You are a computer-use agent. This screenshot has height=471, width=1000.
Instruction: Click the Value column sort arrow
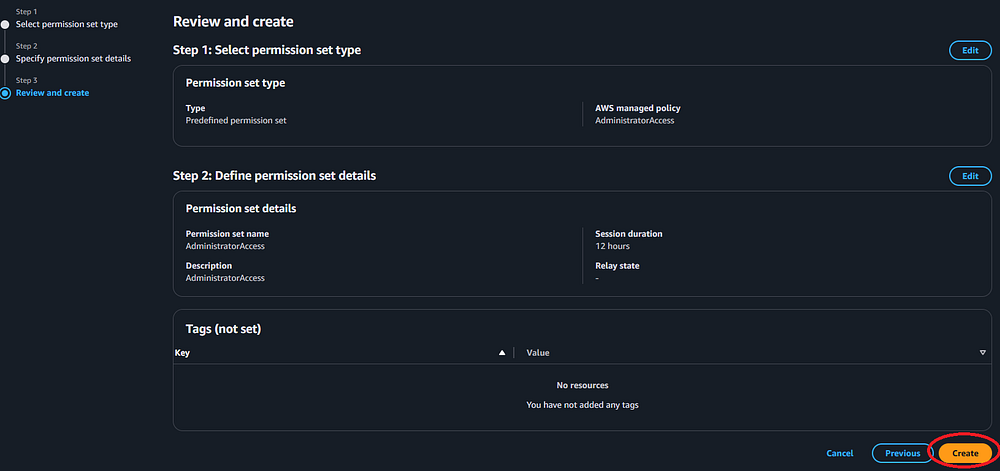982,353
